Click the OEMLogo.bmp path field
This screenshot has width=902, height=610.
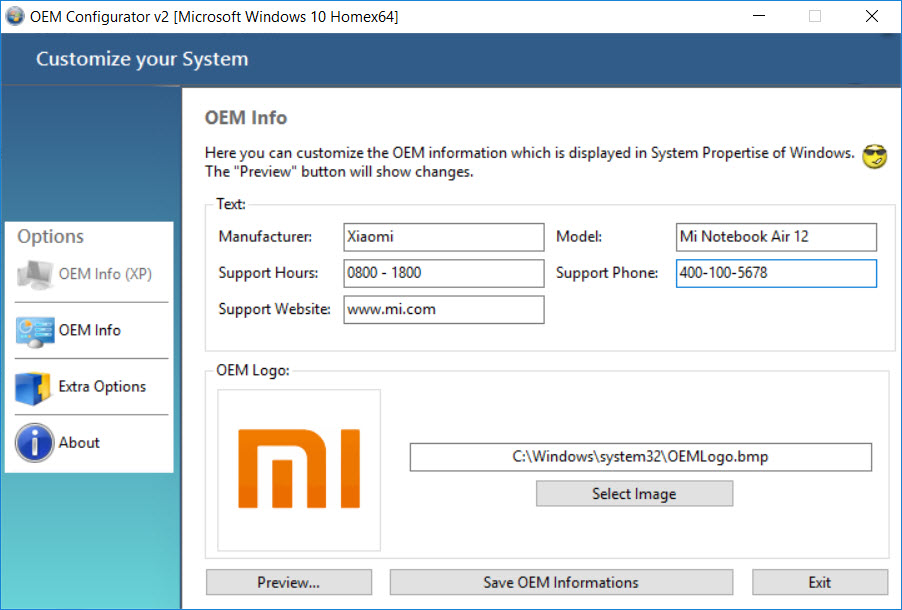[x=640, y=457]
